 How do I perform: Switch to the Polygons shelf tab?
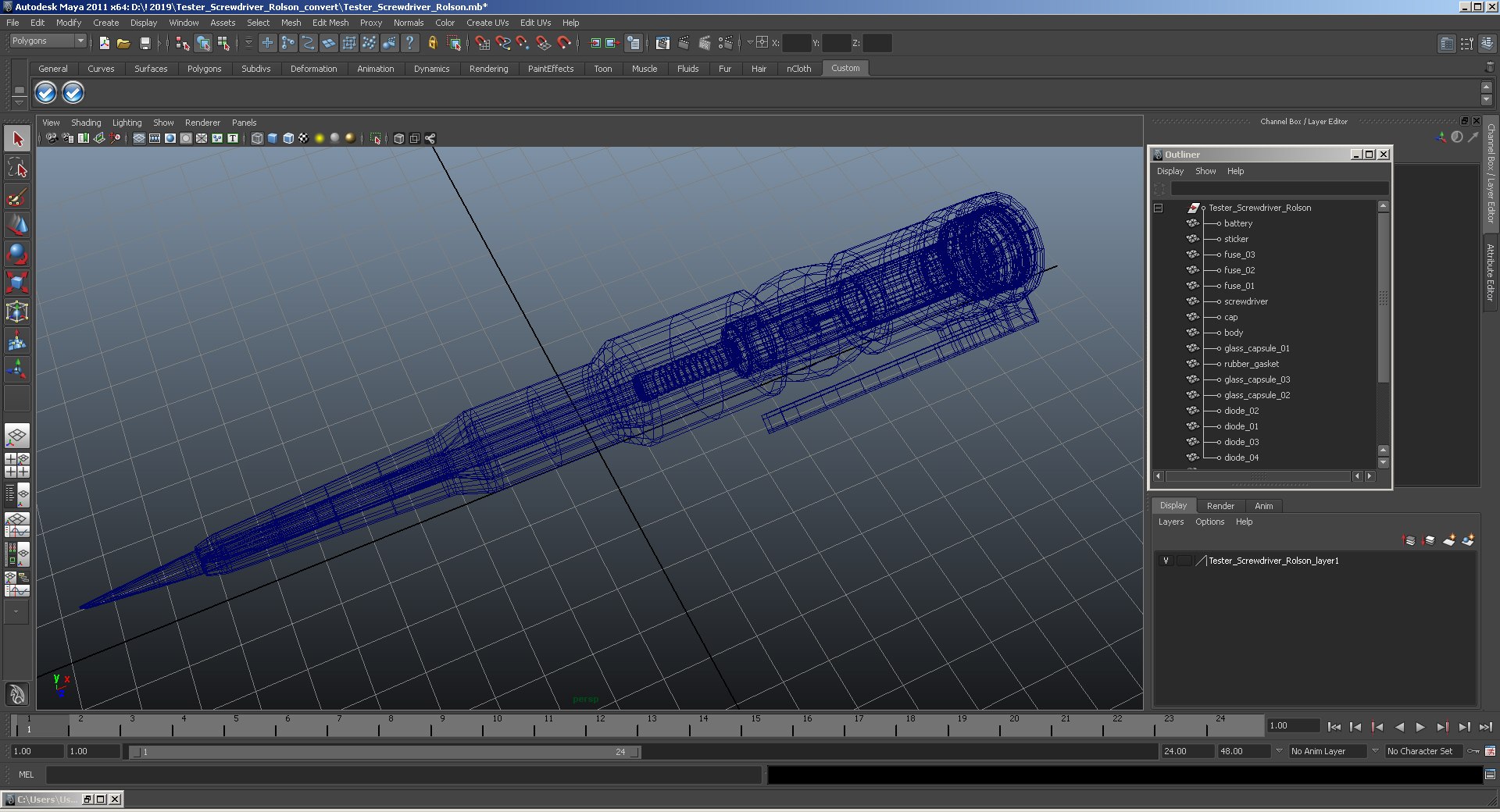[x=205, y=69]
